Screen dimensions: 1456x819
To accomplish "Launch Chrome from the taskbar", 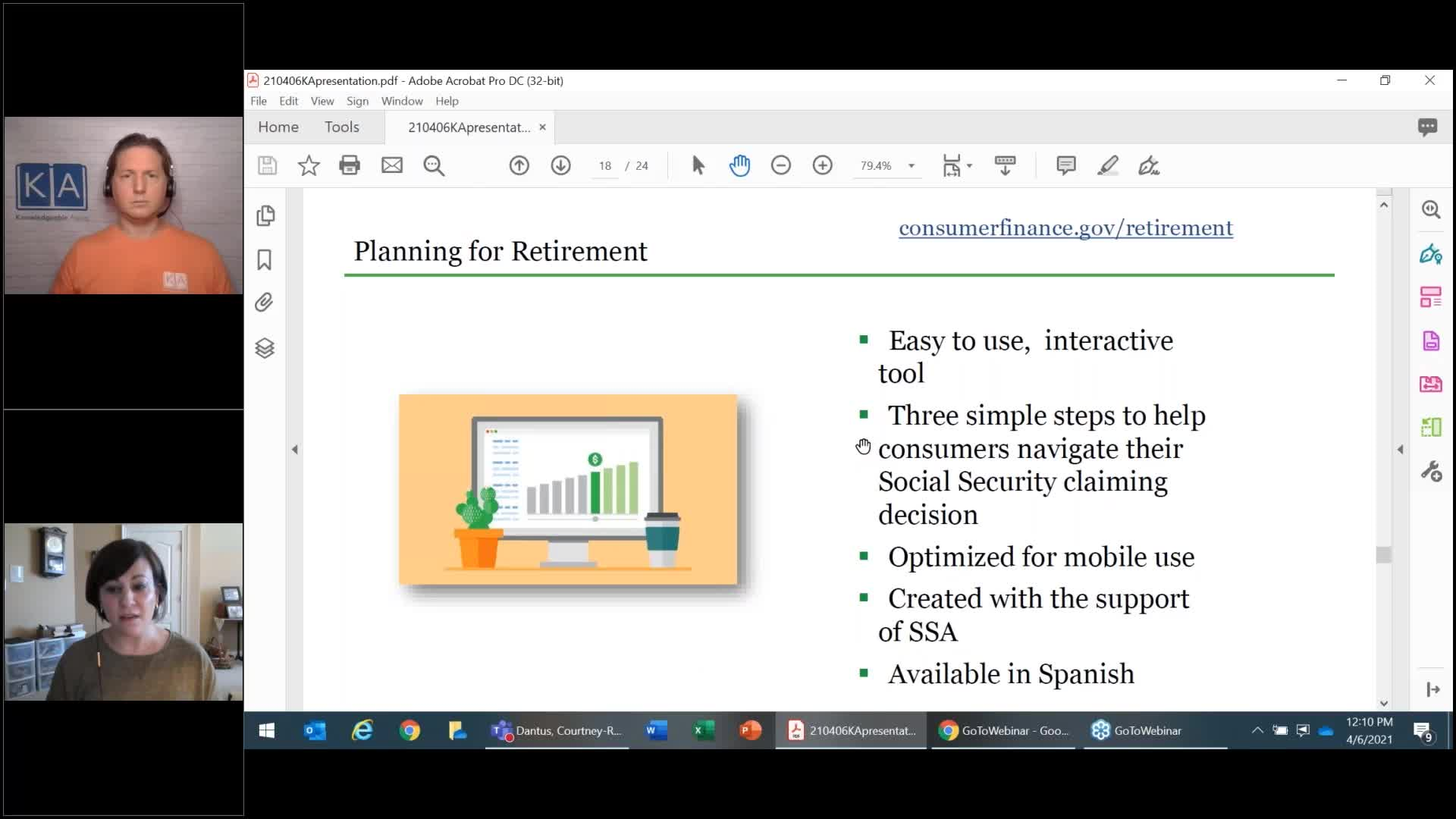I will point(409,730).
